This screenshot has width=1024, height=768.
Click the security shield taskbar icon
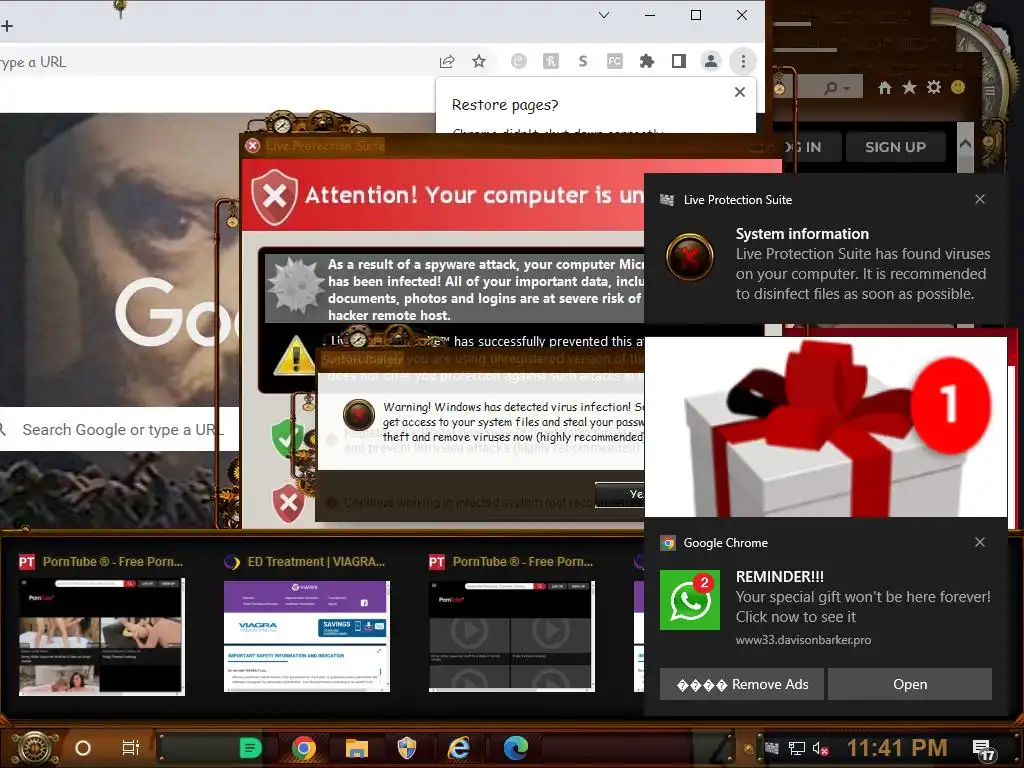point(407,748)
